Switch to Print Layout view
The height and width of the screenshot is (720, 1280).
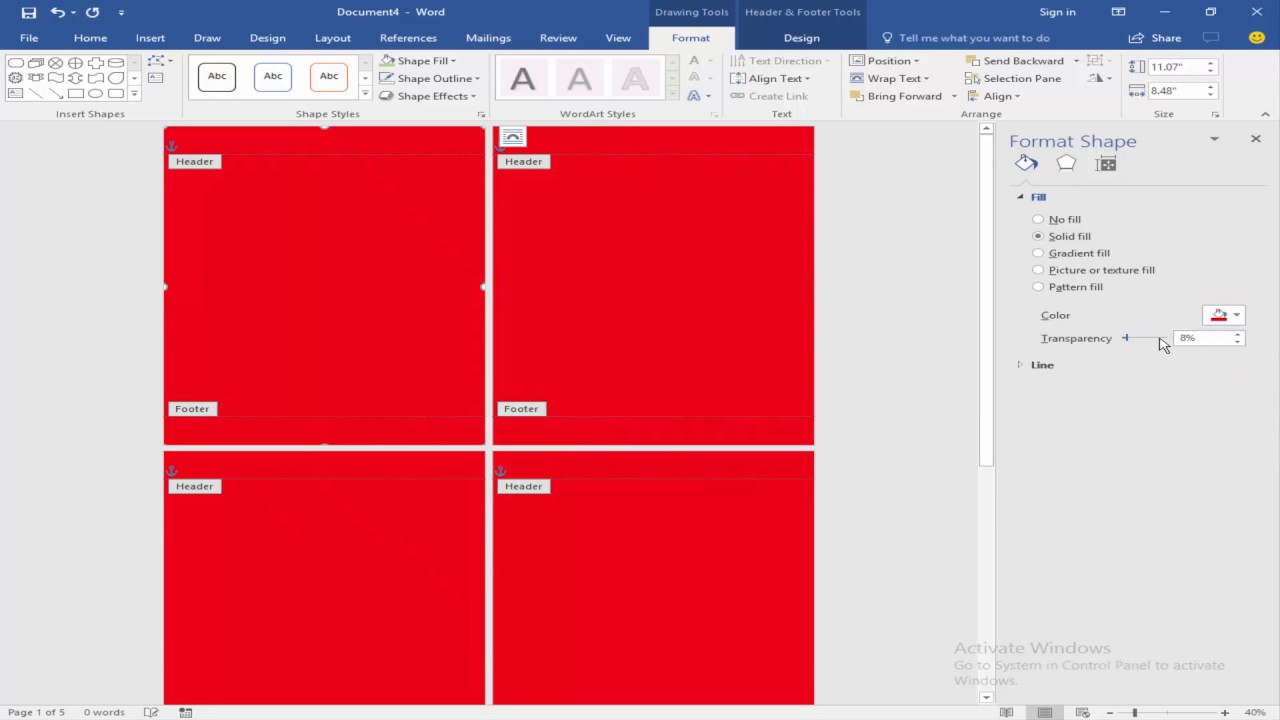1045,713
